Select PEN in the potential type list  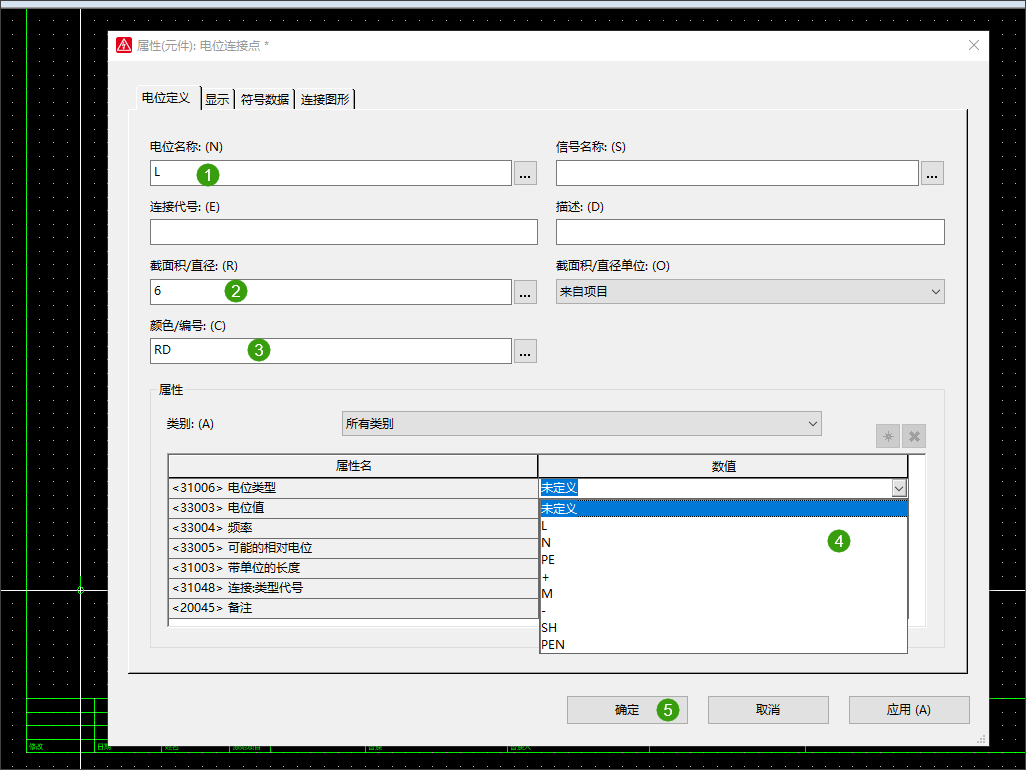pyautogui.click(x=723, y=645)
